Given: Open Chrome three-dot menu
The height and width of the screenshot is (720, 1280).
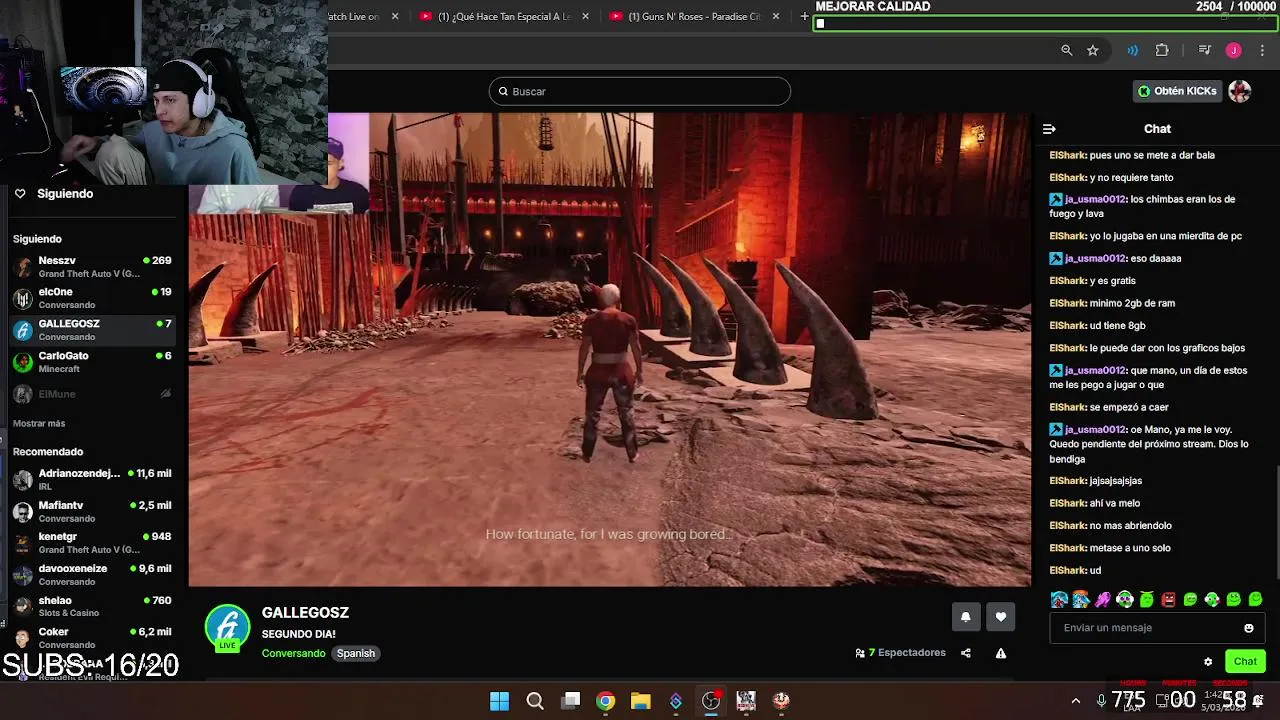Looking at the screenshot, I should (1262, 50).
